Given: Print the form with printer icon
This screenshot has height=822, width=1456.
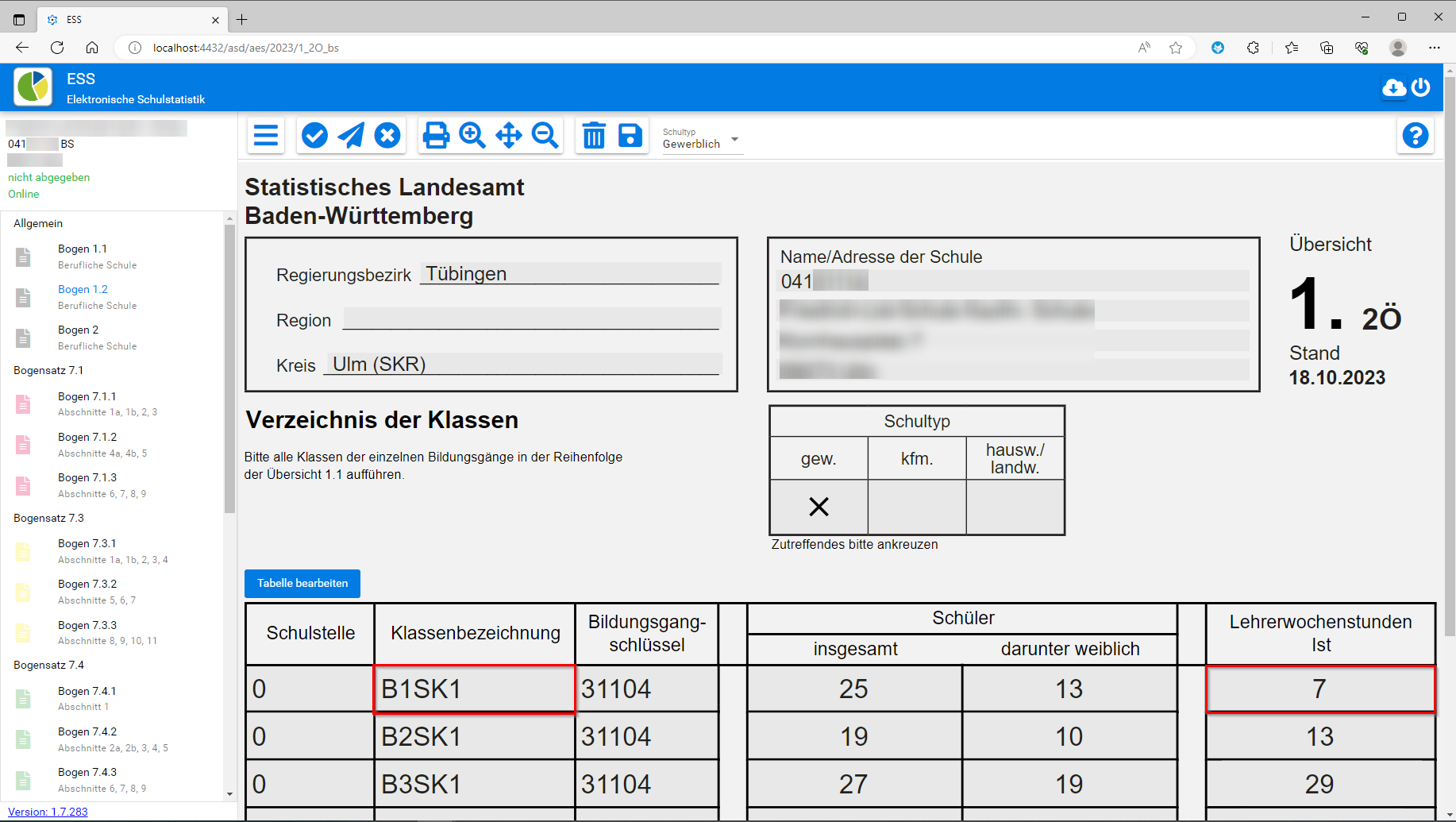Looking at the screenshot, I should tap(436, 136).
